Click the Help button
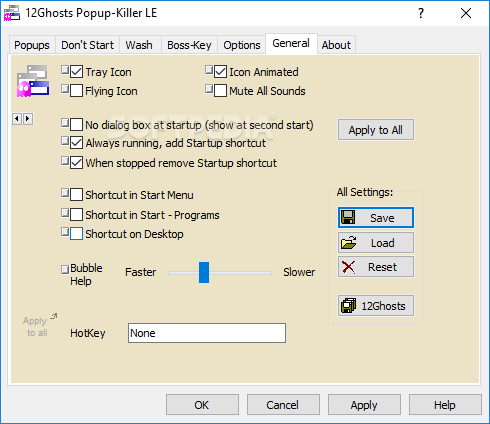 coord(445,405)
